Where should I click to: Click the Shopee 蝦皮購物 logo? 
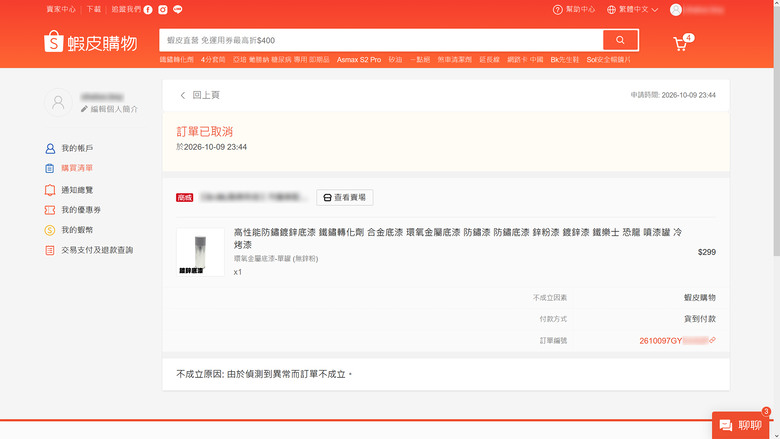(91, 42)
